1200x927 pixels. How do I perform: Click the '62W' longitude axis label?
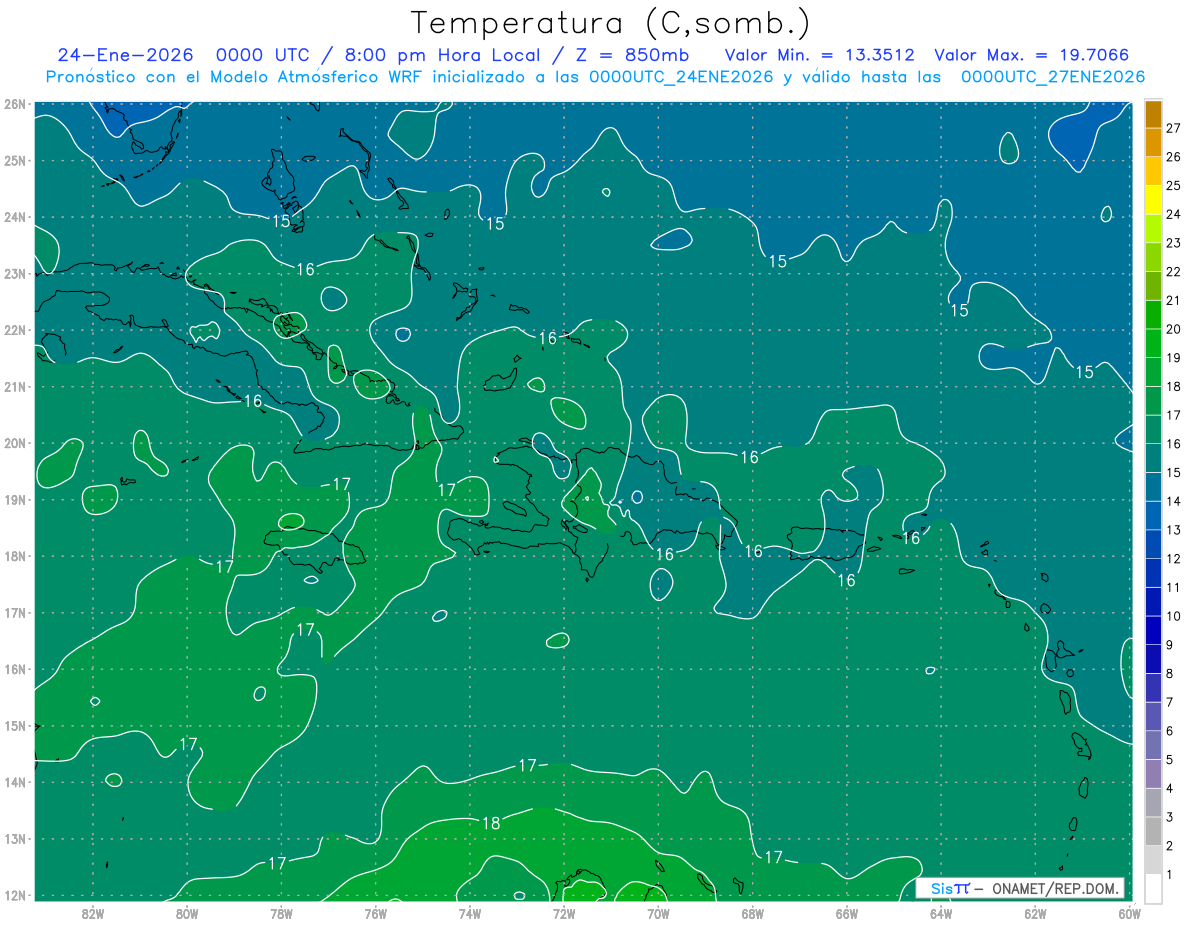click(1035, 913)
